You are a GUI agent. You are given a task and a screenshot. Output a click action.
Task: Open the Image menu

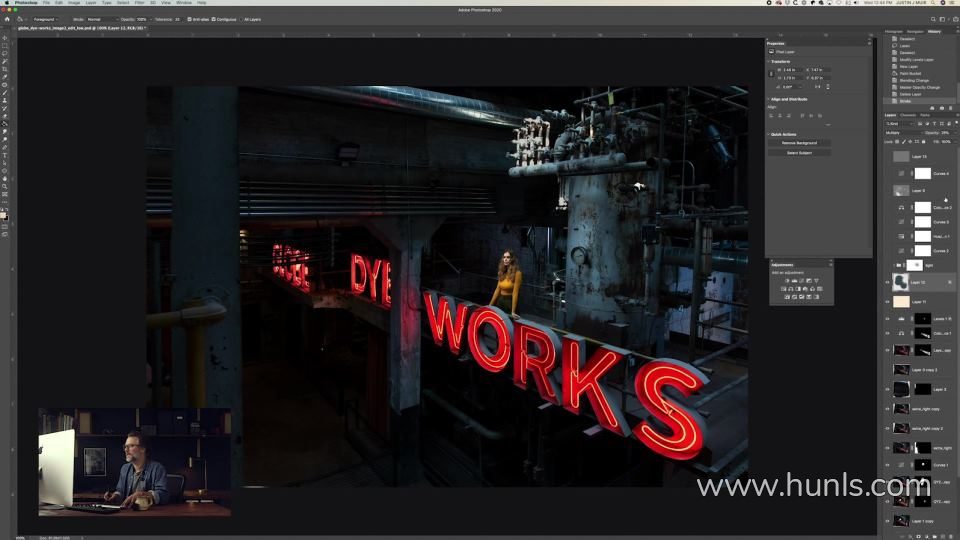pyautogui.click(x=74, y=2)
